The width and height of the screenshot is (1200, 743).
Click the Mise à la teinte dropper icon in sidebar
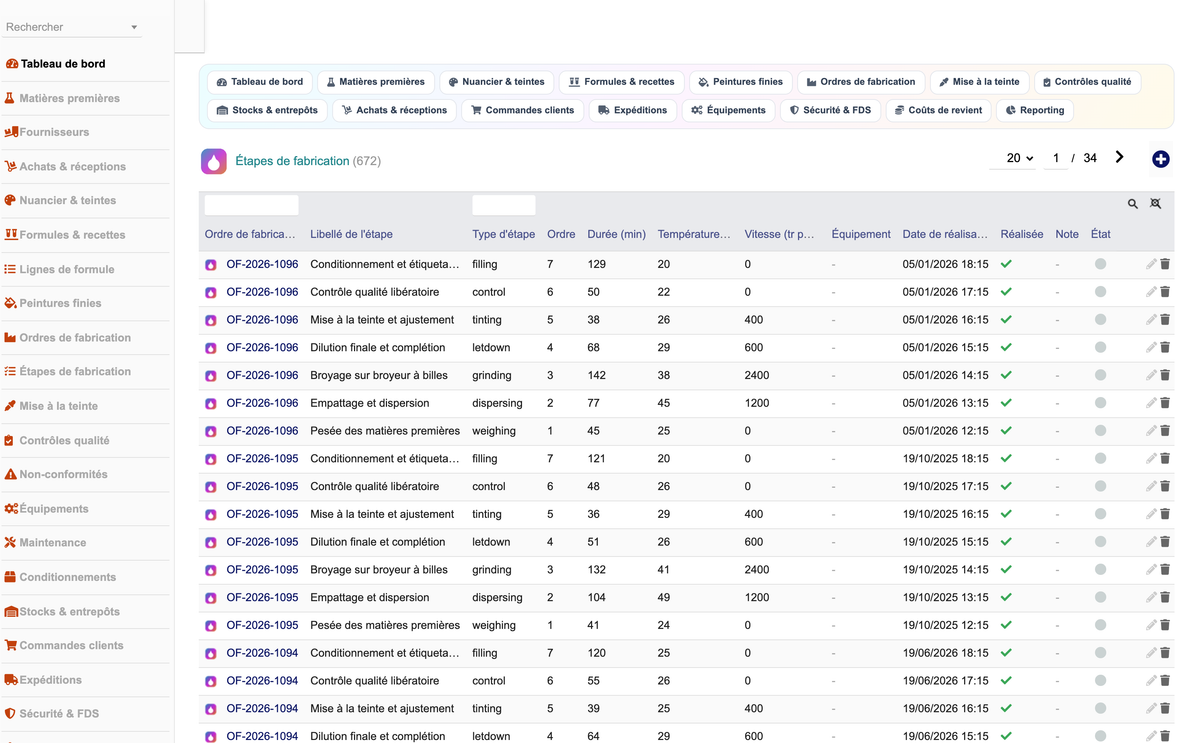tap(10, 406)
